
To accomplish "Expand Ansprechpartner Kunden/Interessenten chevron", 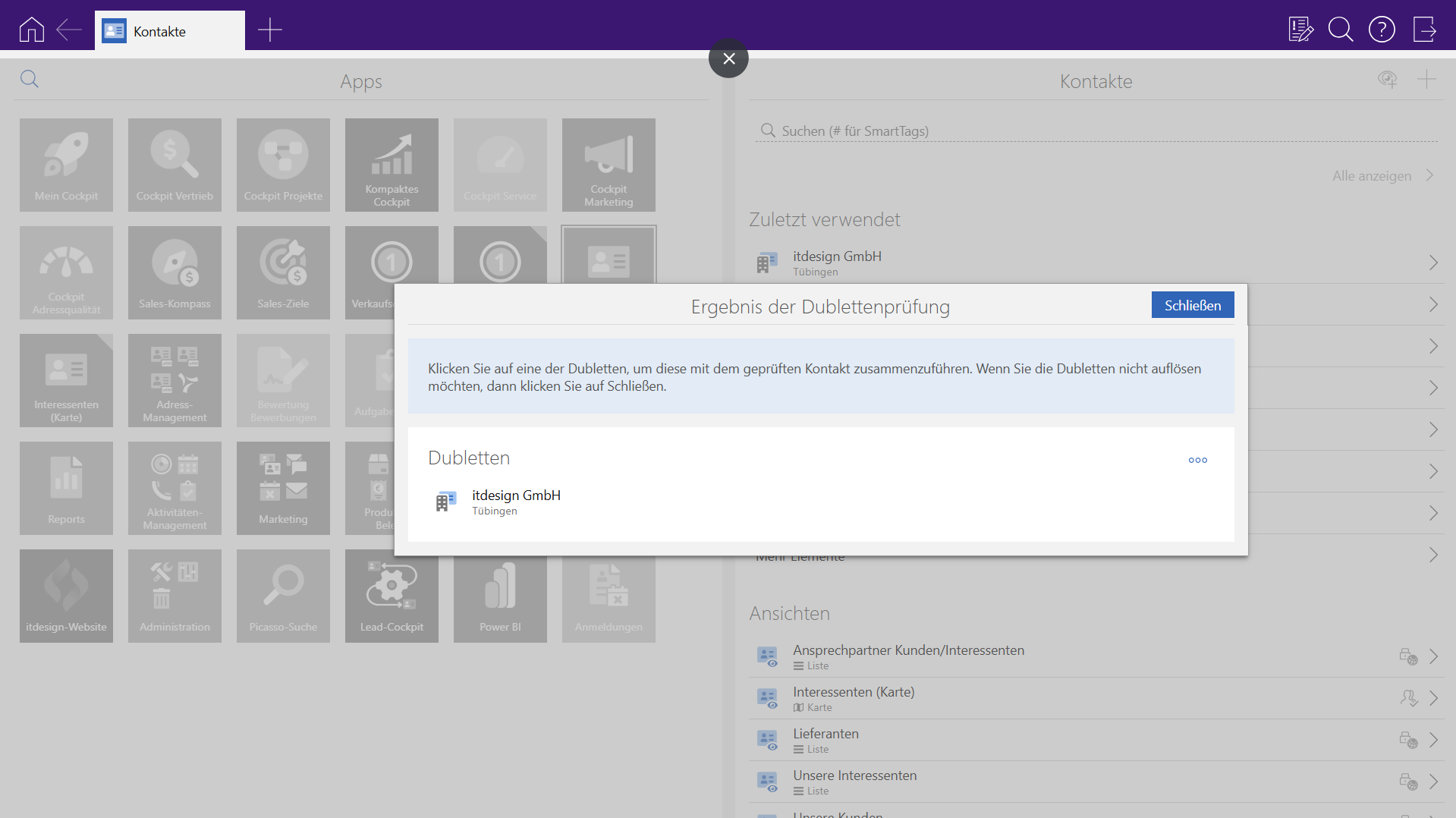I will [x=1433, y=656].
